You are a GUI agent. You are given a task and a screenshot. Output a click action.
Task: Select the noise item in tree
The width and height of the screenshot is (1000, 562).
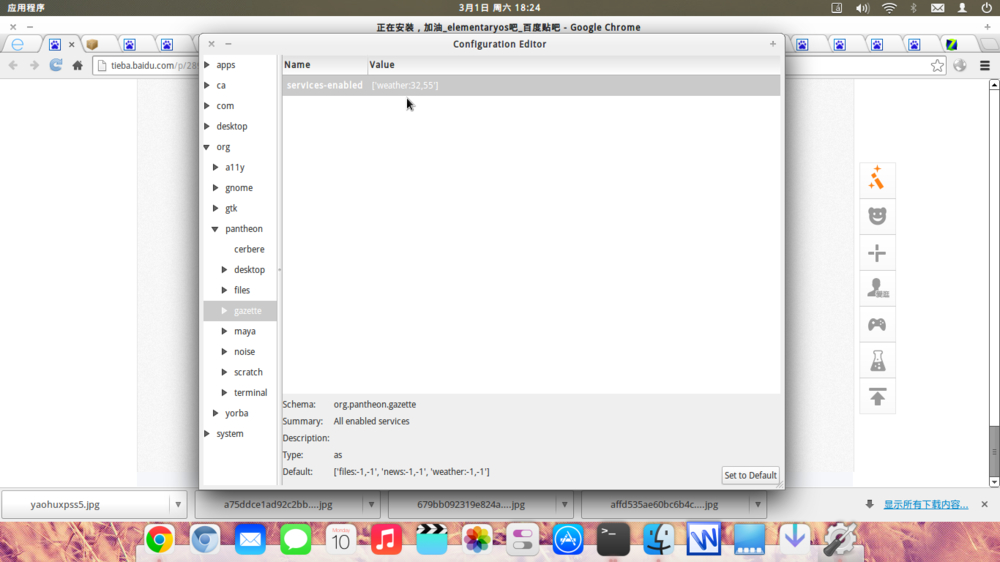244,351
